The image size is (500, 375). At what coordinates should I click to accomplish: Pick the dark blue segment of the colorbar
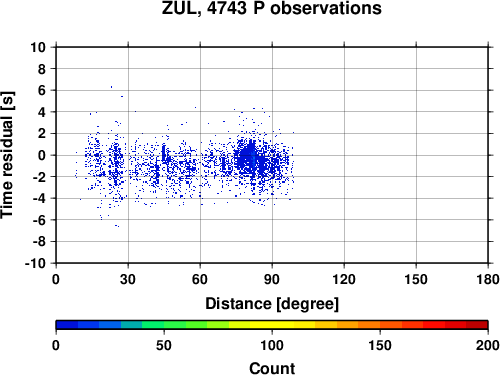click(x=67, y=325)
